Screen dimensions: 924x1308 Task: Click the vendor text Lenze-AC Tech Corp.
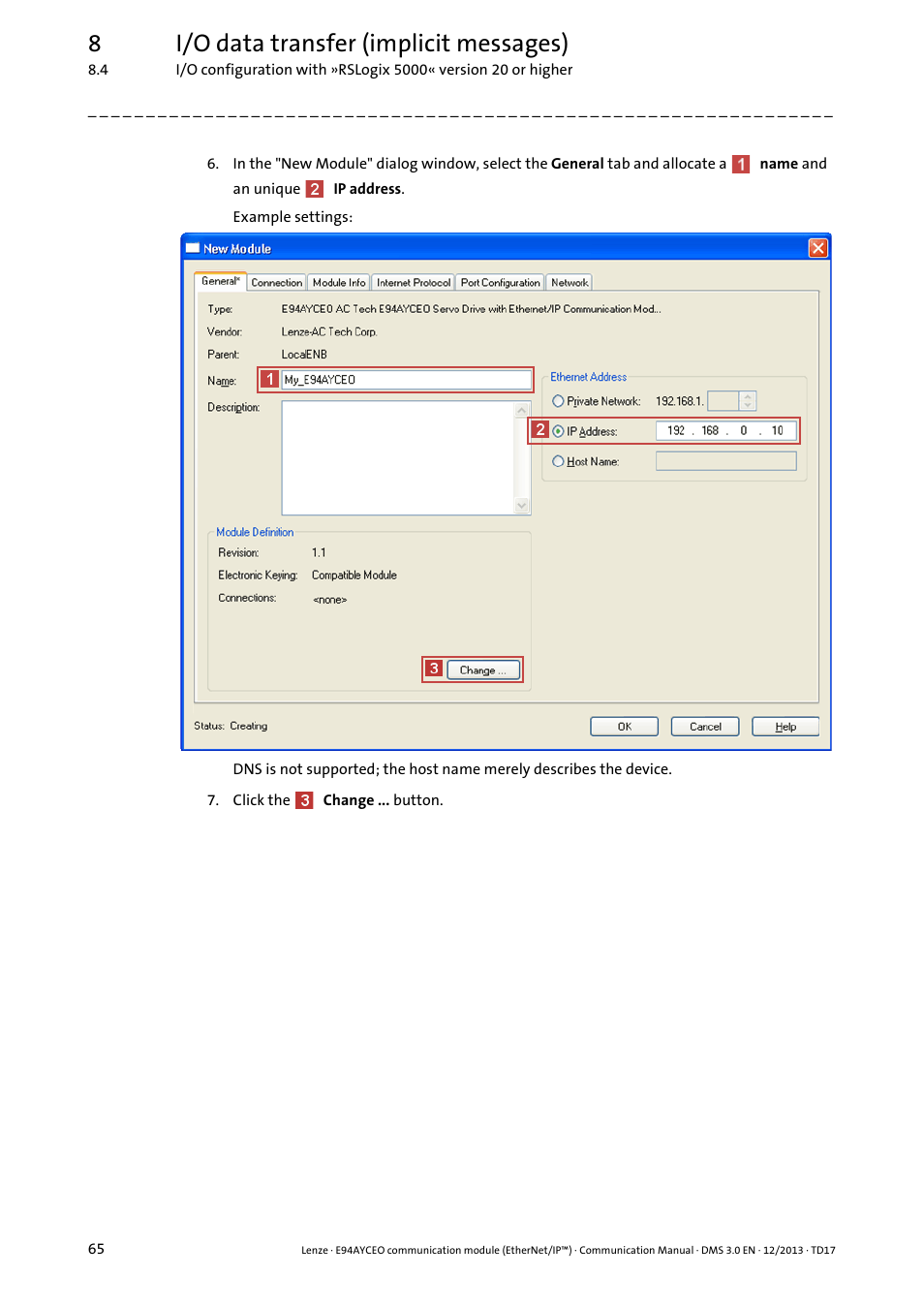coord(329,331)
